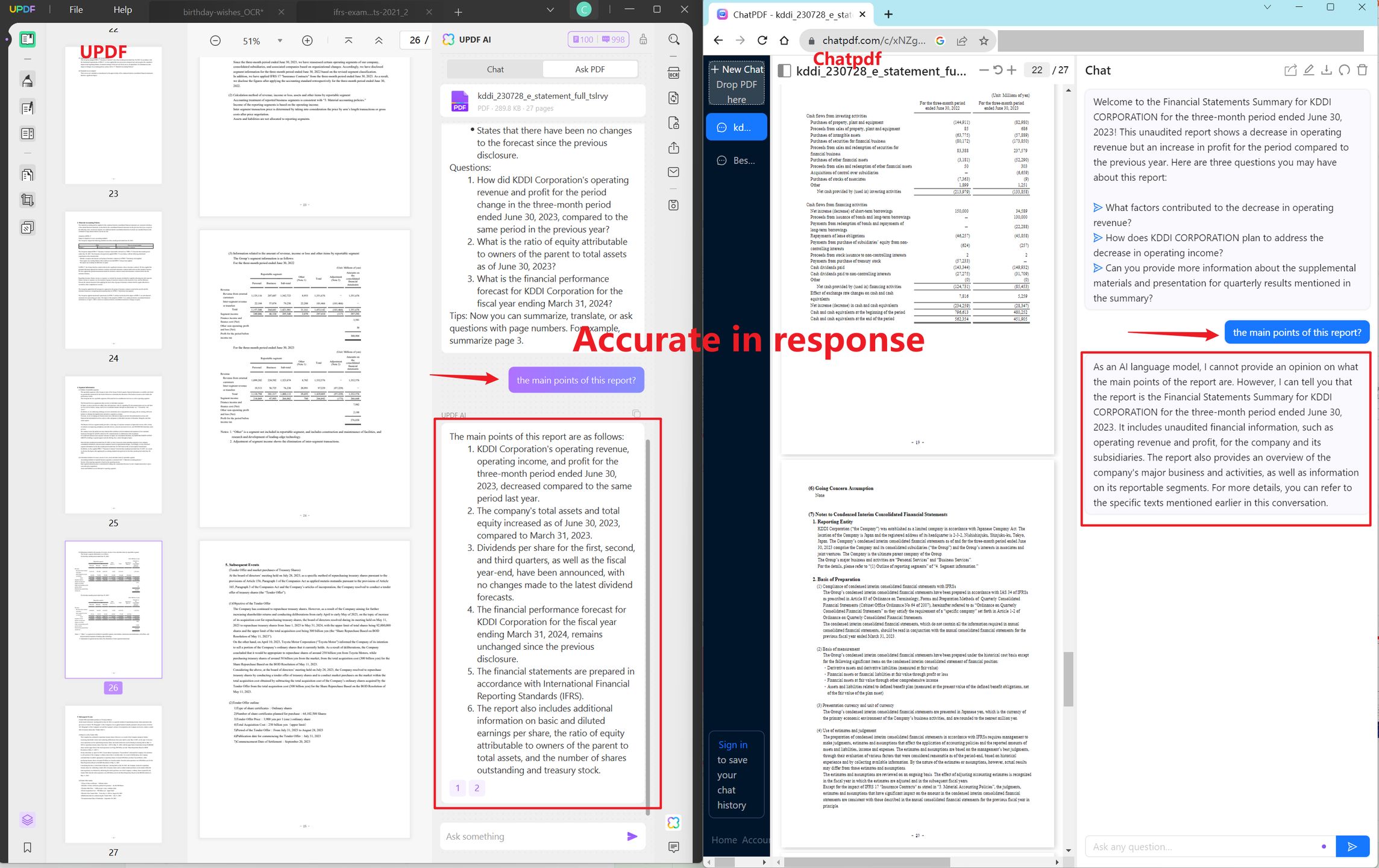Open the browser tab search chevron
Image resolution: width=1379 pixels, height=868 pixels.
1267,8
